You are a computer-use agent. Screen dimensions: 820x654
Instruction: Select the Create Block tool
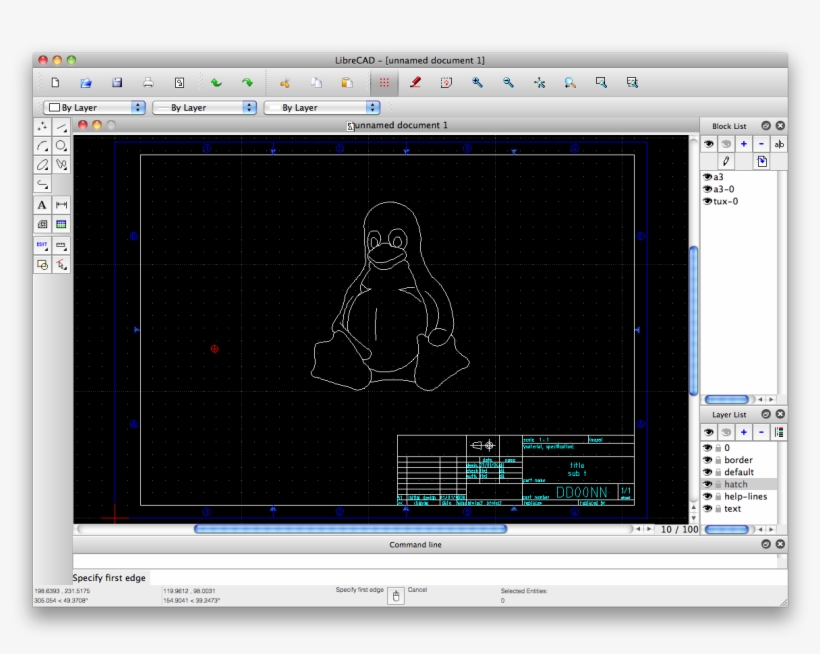tap(42, 265)
